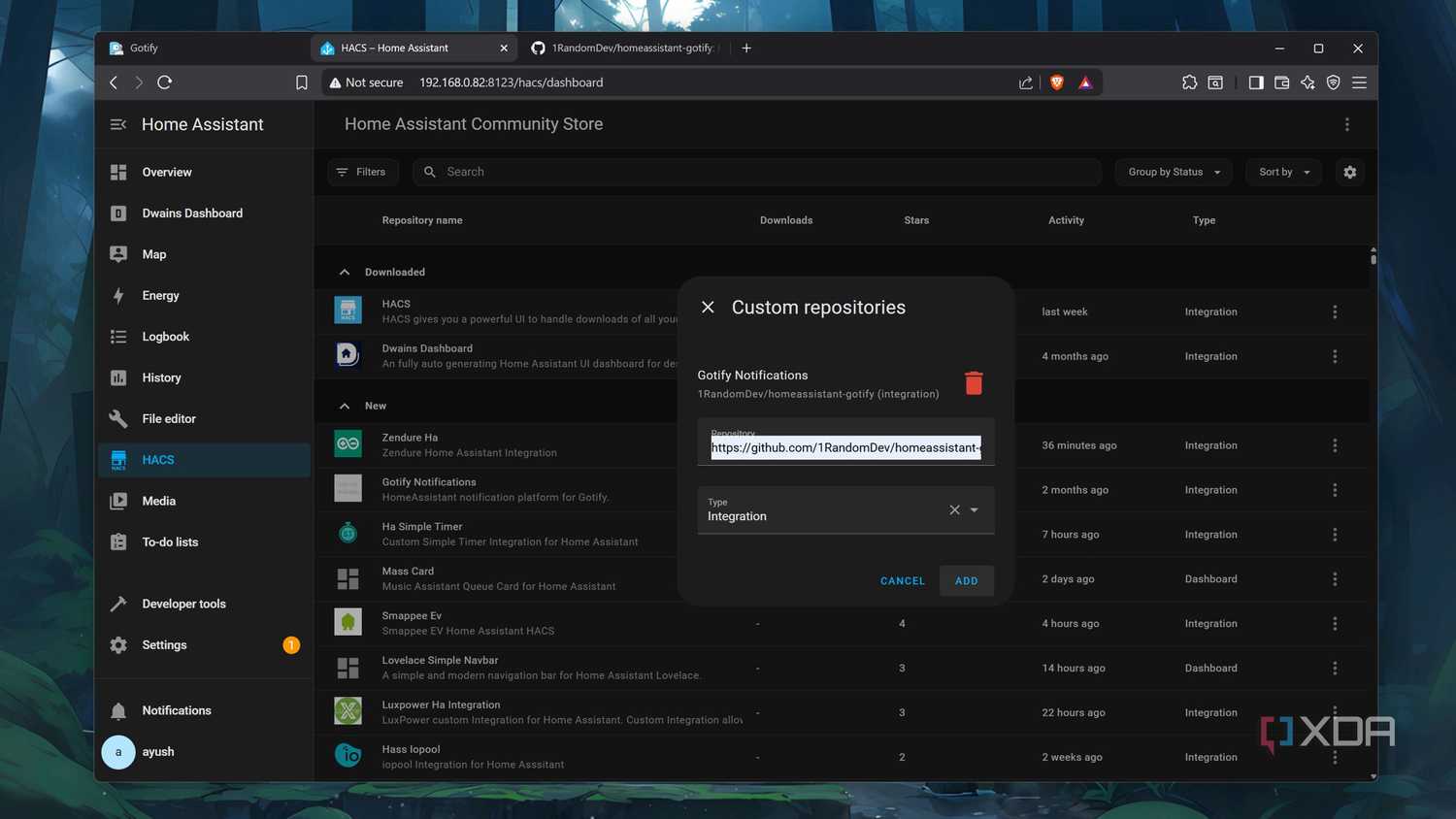This screenshot has width=1456, height=819.
Task: Open the table settings gear icon
Action: click(x=1350, y=172)
